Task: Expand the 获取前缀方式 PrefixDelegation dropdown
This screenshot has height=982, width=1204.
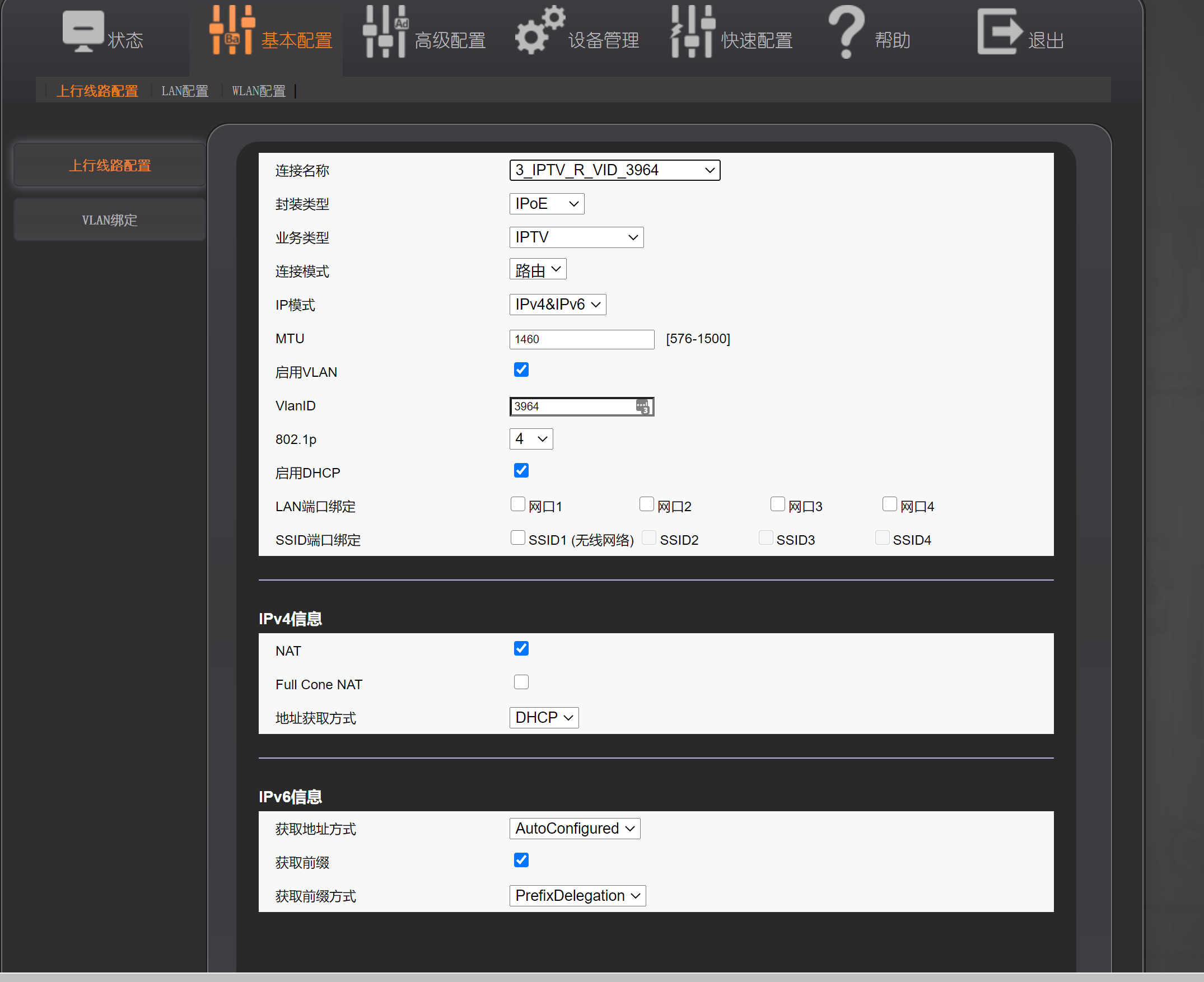Action: (x=577, y=895)
